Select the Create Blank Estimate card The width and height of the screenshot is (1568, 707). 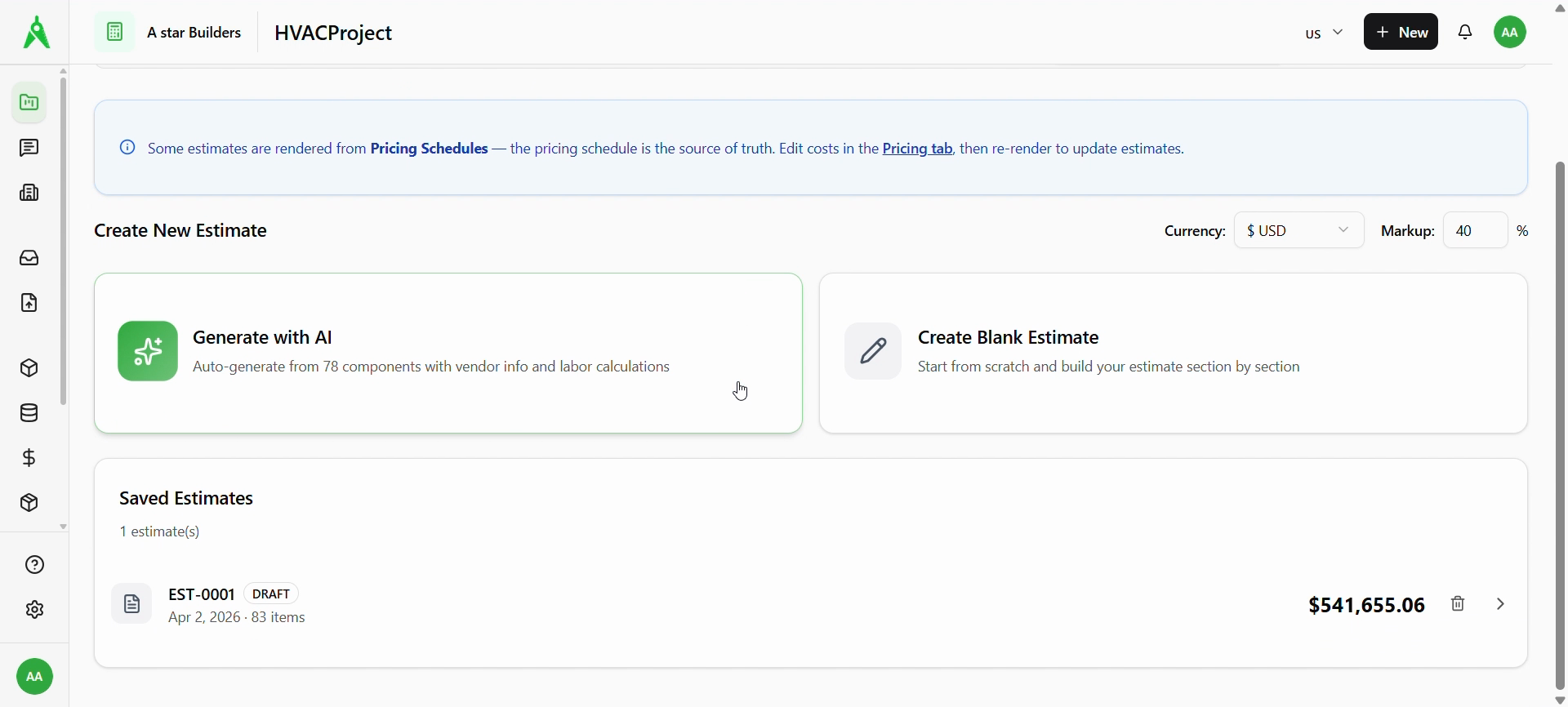pos(1173,353)
